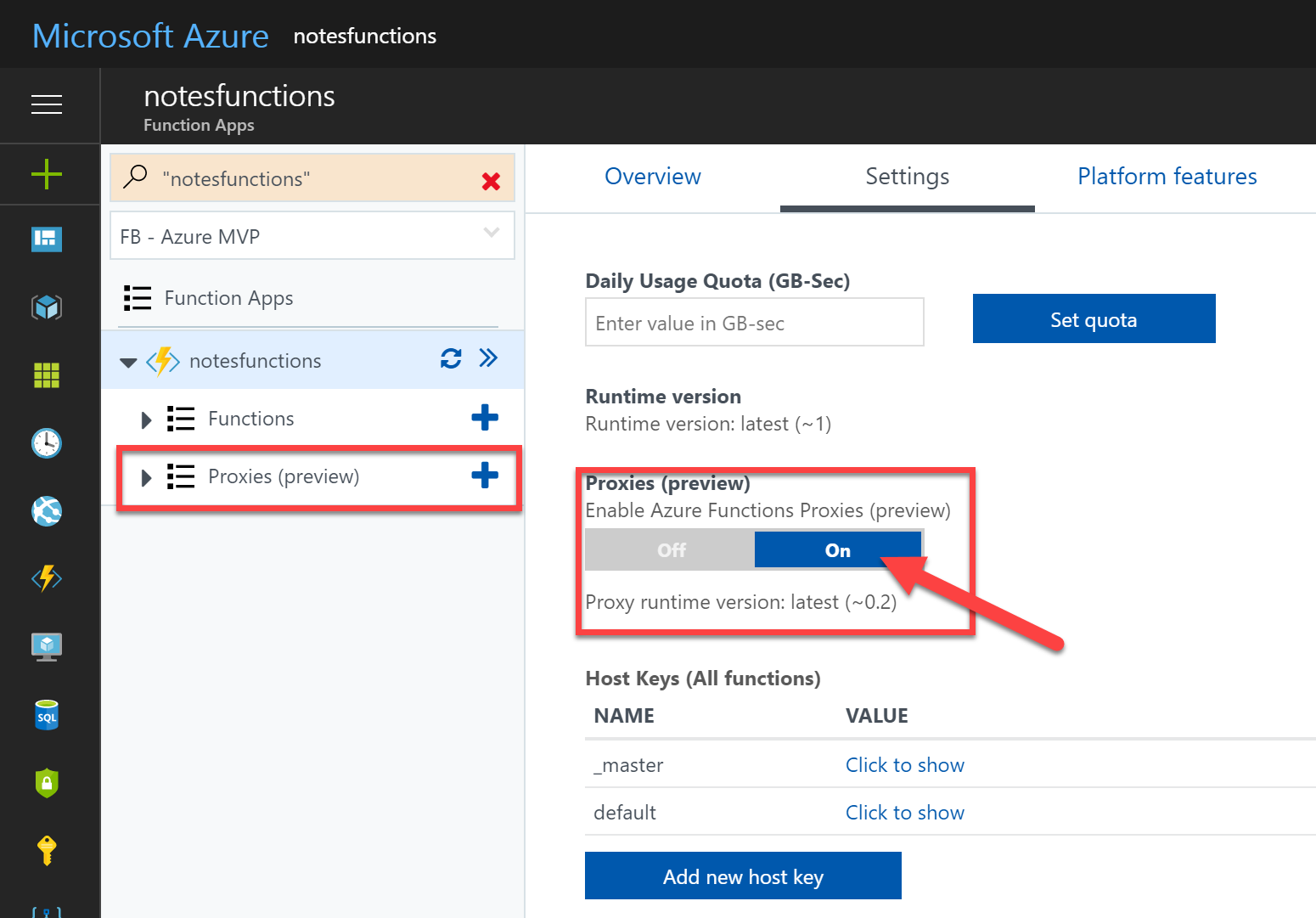Refresh the notesfunctions app

[451, 358]
